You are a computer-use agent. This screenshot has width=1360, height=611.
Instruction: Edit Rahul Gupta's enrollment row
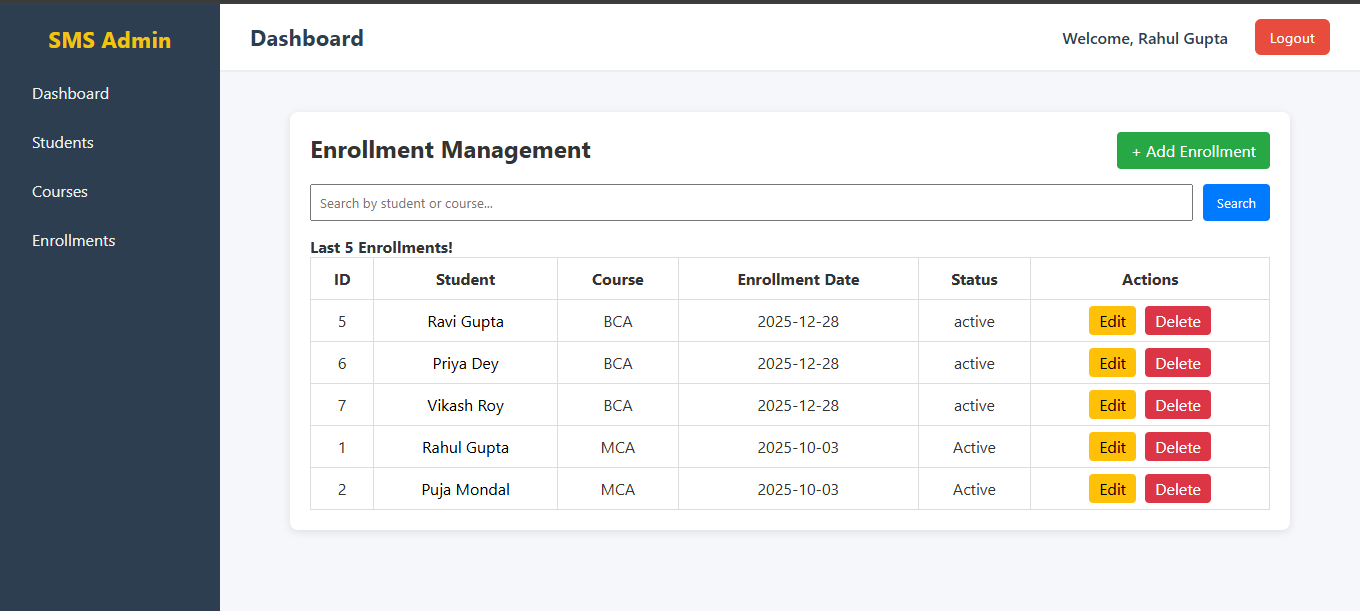[x=1112, y=447]
